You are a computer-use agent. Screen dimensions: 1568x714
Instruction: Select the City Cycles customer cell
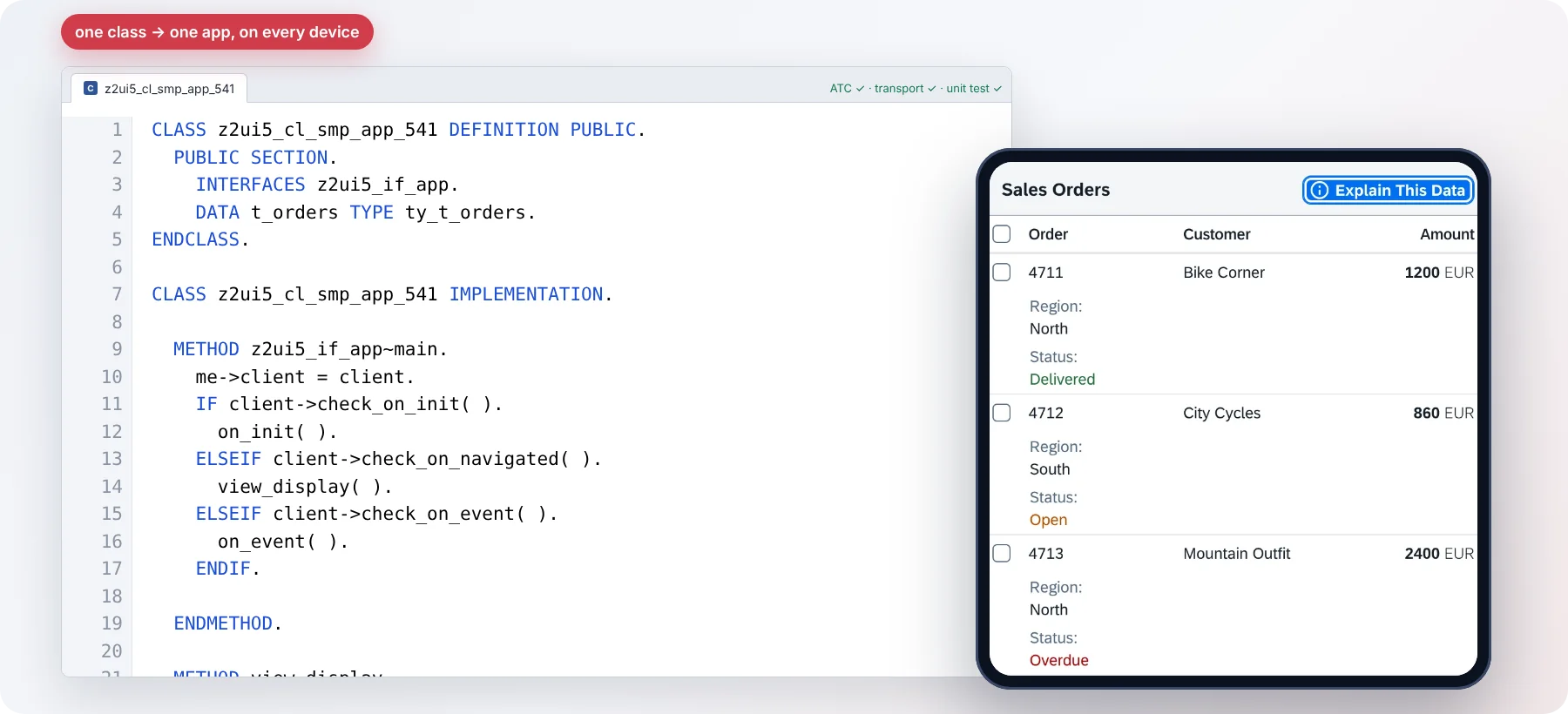[x=1221, y=413]
